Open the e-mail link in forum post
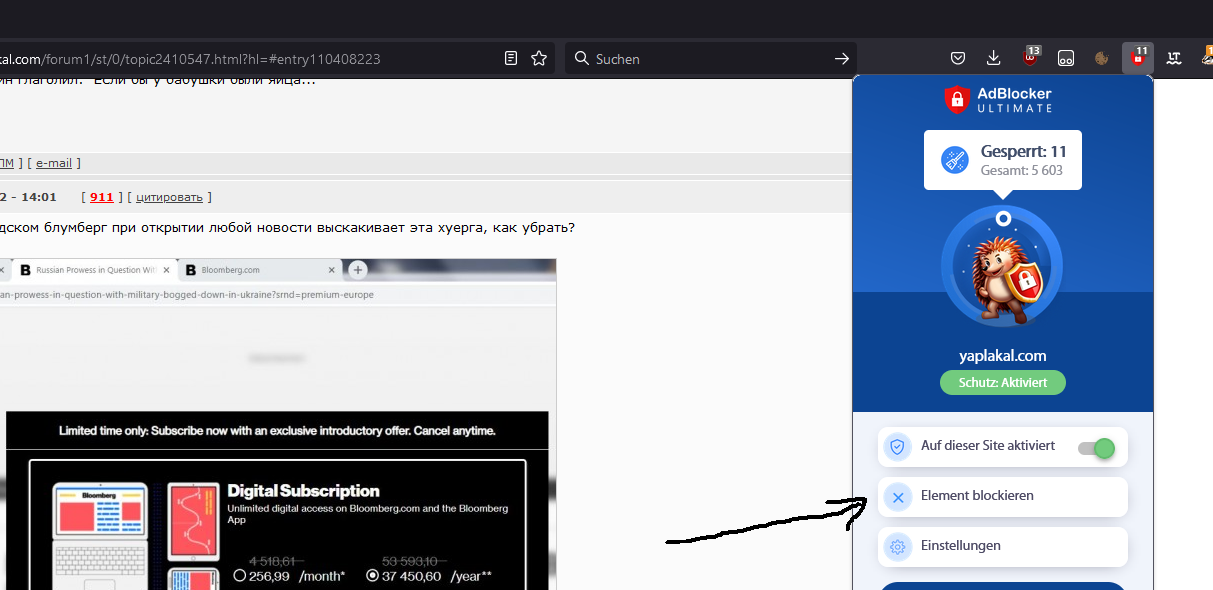This screenshot has height=590, width=1213. [54, 163]
